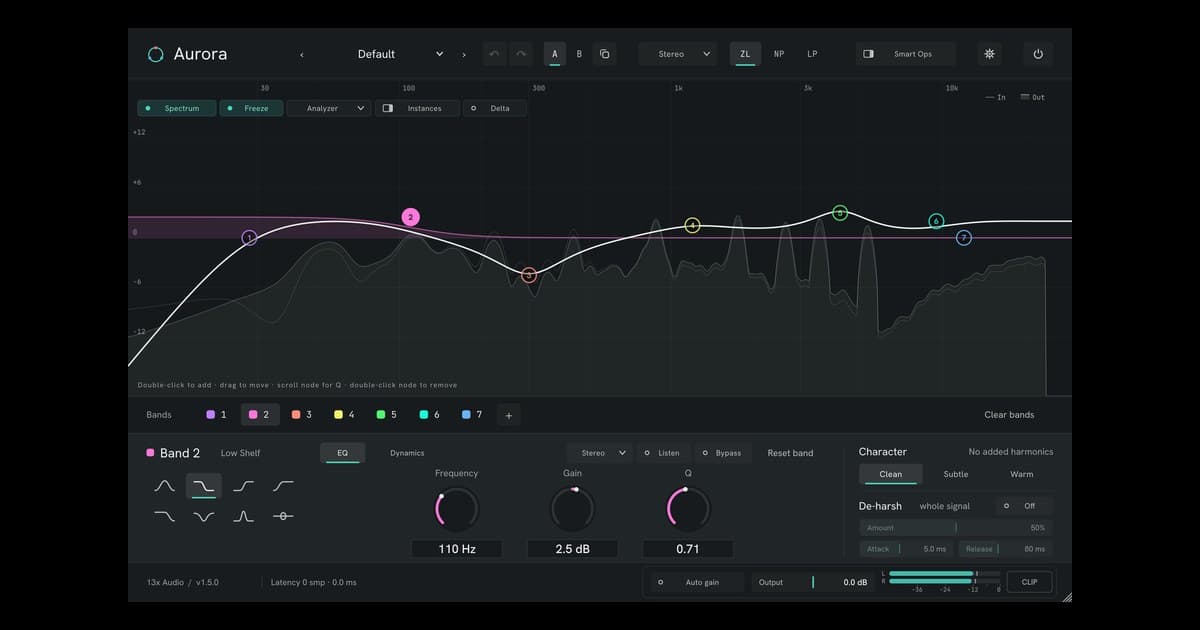Switch to the Dynamics tab
The height and width of the screenshot is (630, 1200).
click(407, 453)
